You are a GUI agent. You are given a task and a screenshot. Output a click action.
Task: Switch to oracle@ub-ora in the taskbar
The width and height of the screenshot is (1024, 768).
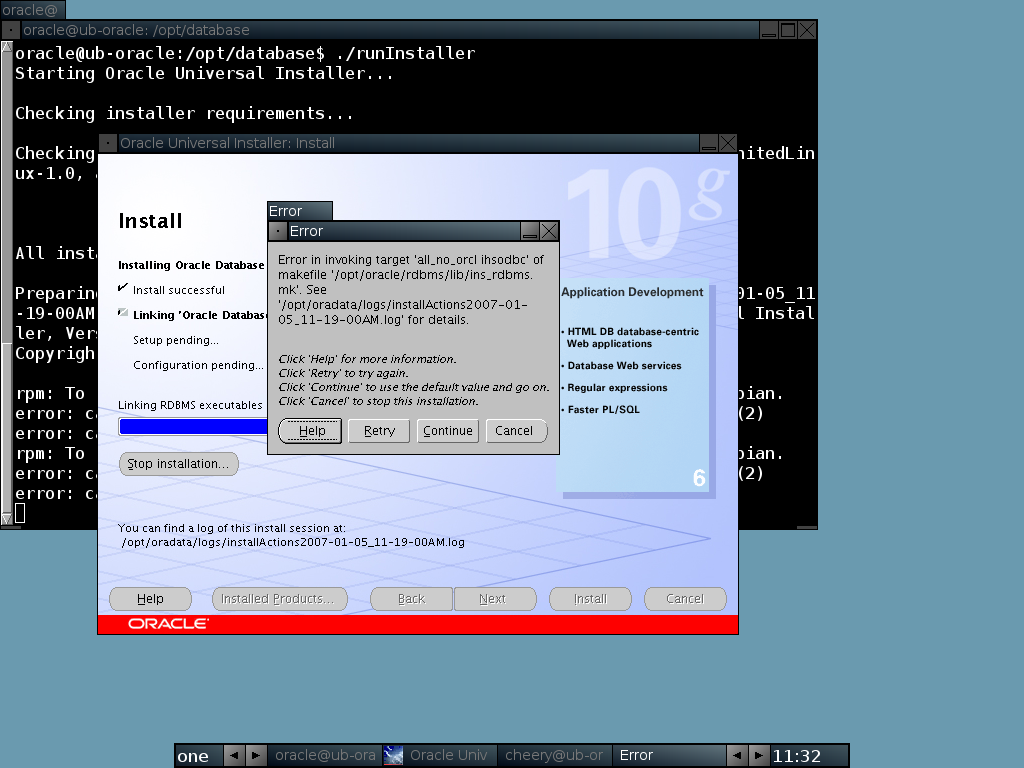pos(325,756)
